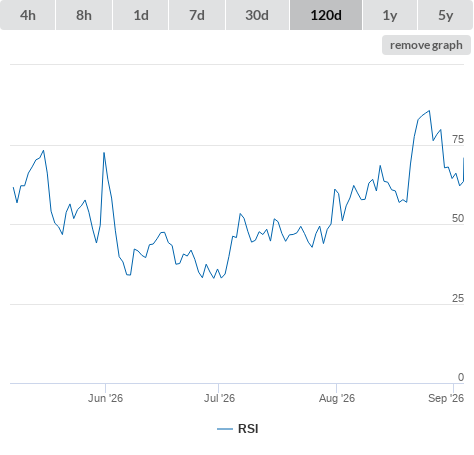Select the 5y time range
Screen dimensions: 474x455
[445, 15]
